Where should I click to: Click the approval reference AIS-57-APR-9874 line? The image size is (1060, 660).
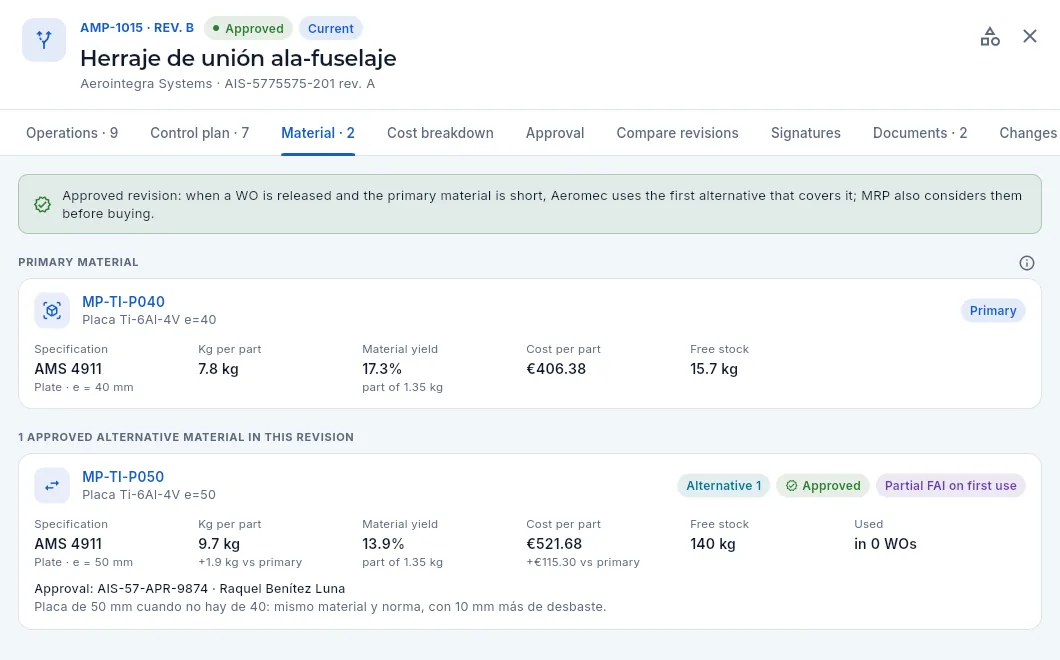click(190, 589)
